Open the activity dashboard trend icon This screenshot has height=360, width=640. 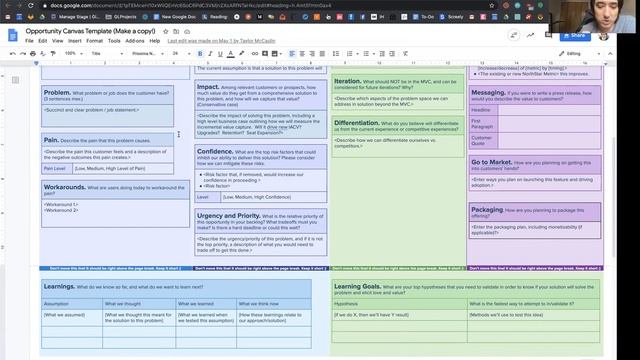(531, 35)
